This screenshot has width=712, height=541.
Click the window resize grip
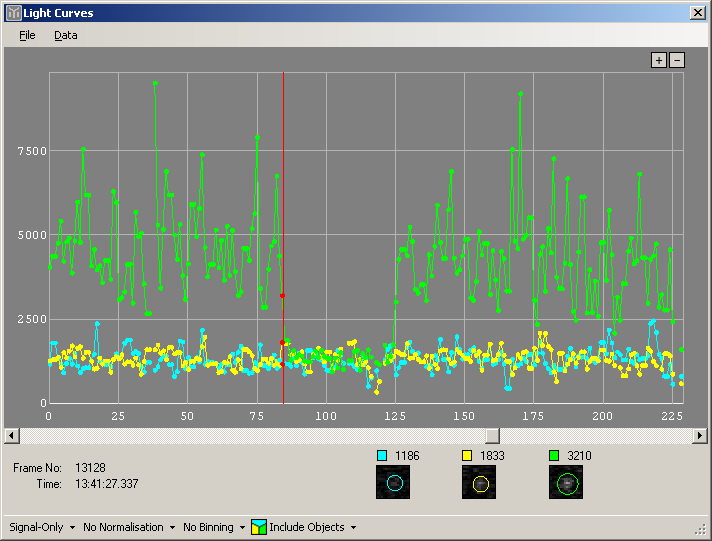(x=701, y=530)
